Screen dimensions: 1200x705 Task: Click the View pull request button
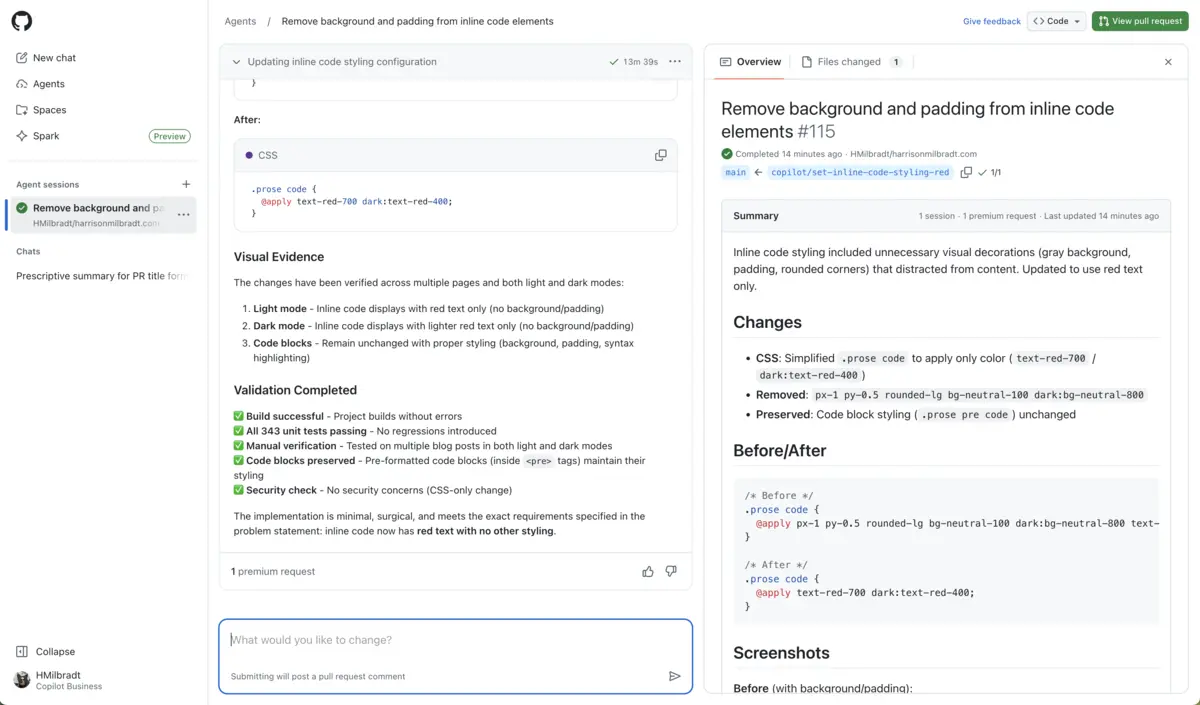click(1140, 21)
